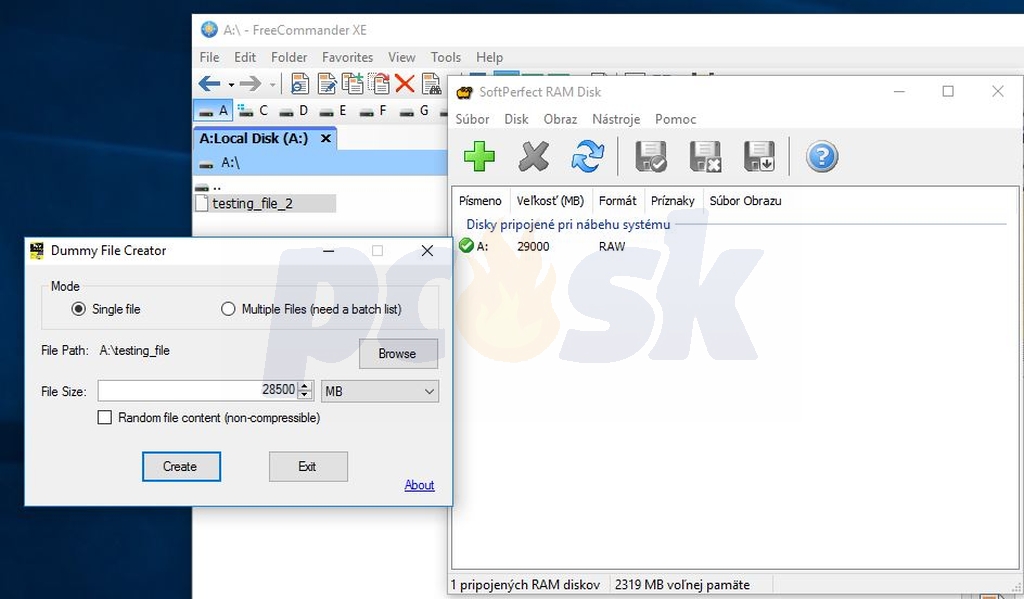Click the 29000 size value
Viewport: 1024px width, 599px height.
(x=533, y=246)
